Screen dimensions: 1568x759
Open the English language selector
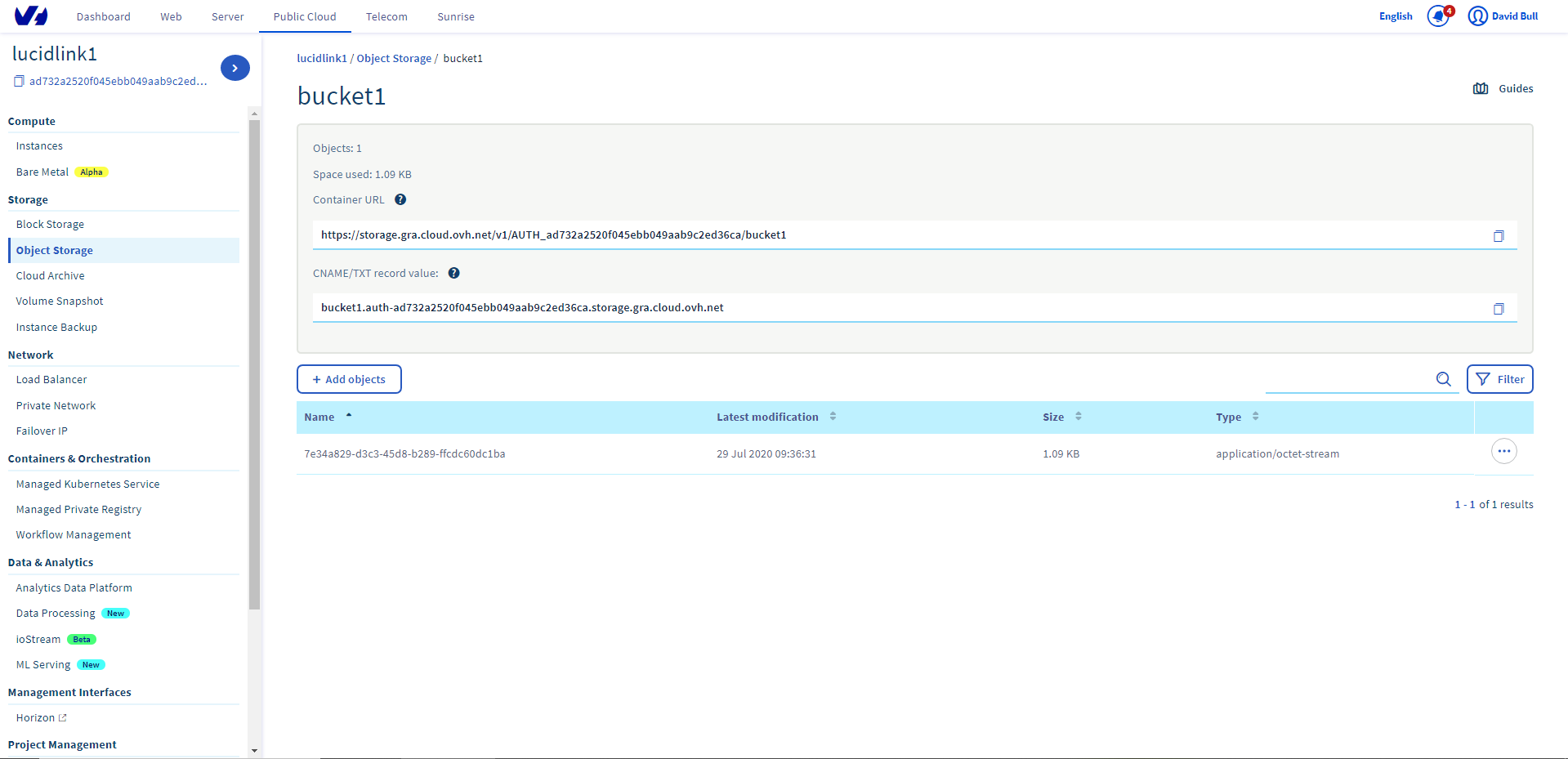1396,16
